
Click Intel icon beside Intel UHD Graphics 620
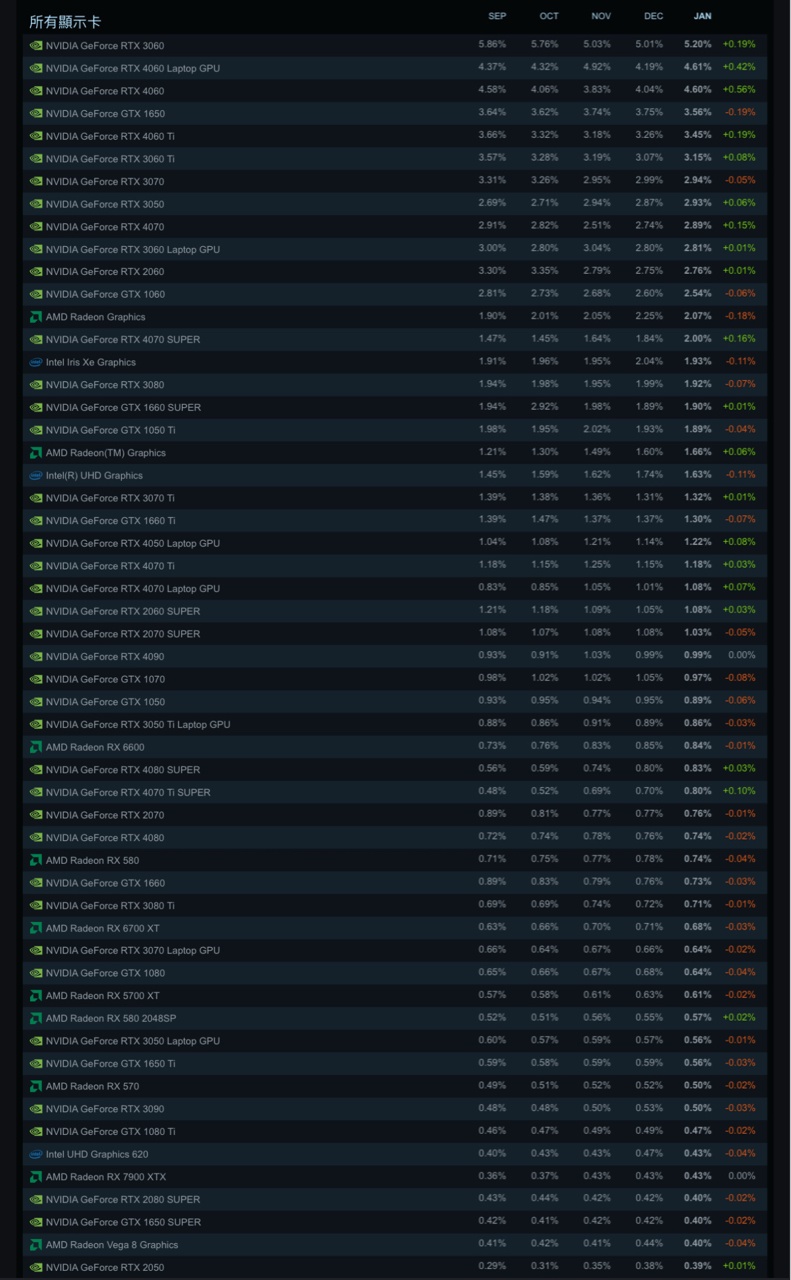coord(36,1154)
